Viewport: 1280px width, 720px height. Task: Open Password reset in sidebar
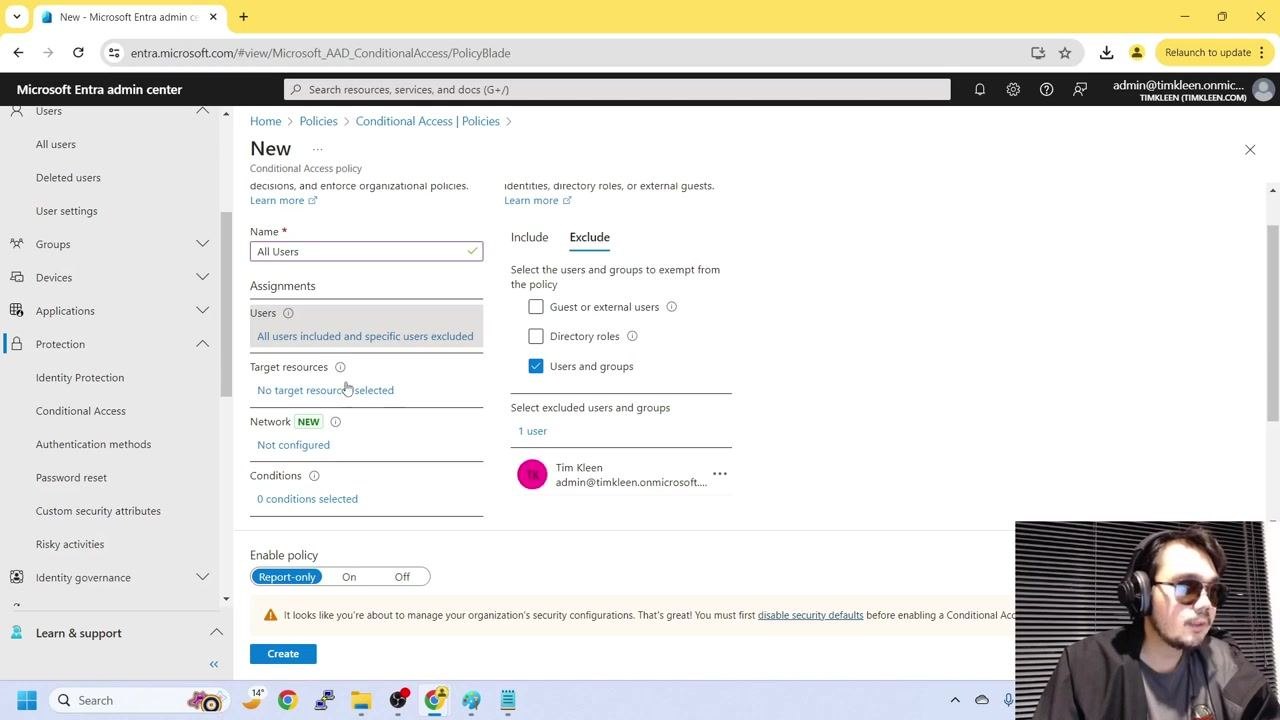point(71,478)
